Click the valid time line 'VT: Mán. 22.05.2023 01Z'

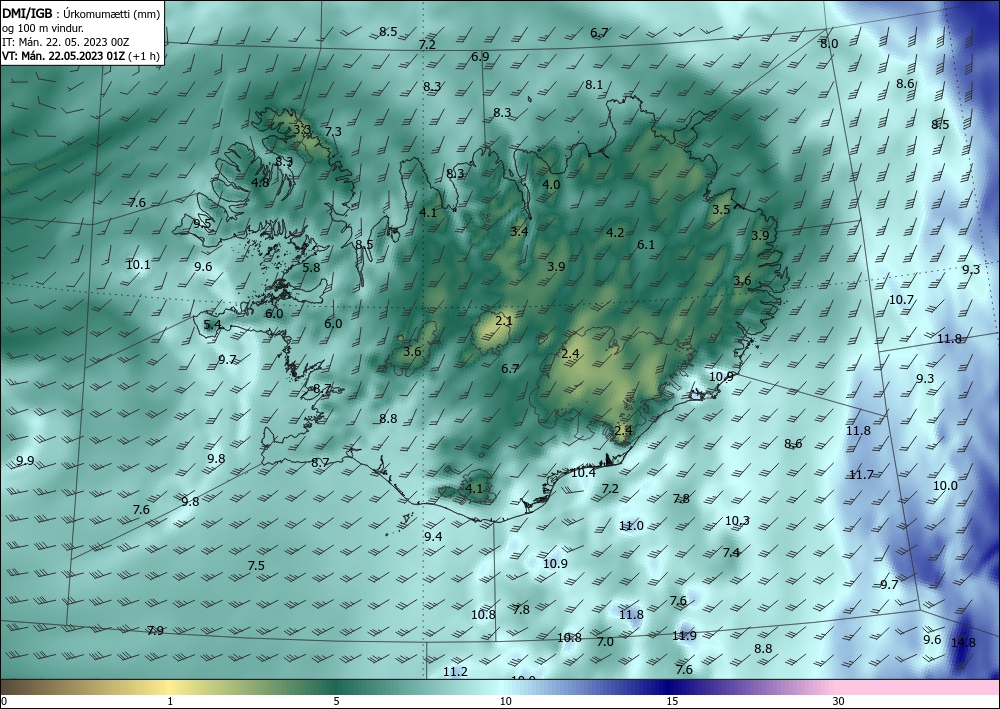[x=64, y=56]
